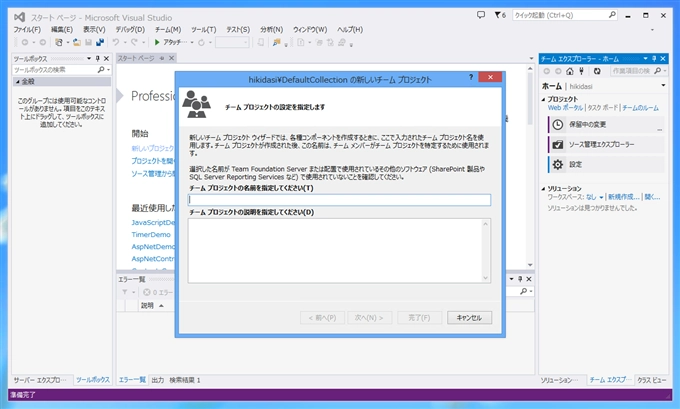Toggle pin on Start Page tab
This screenshot has height=409, width=680.
click(x=162, y=58)
